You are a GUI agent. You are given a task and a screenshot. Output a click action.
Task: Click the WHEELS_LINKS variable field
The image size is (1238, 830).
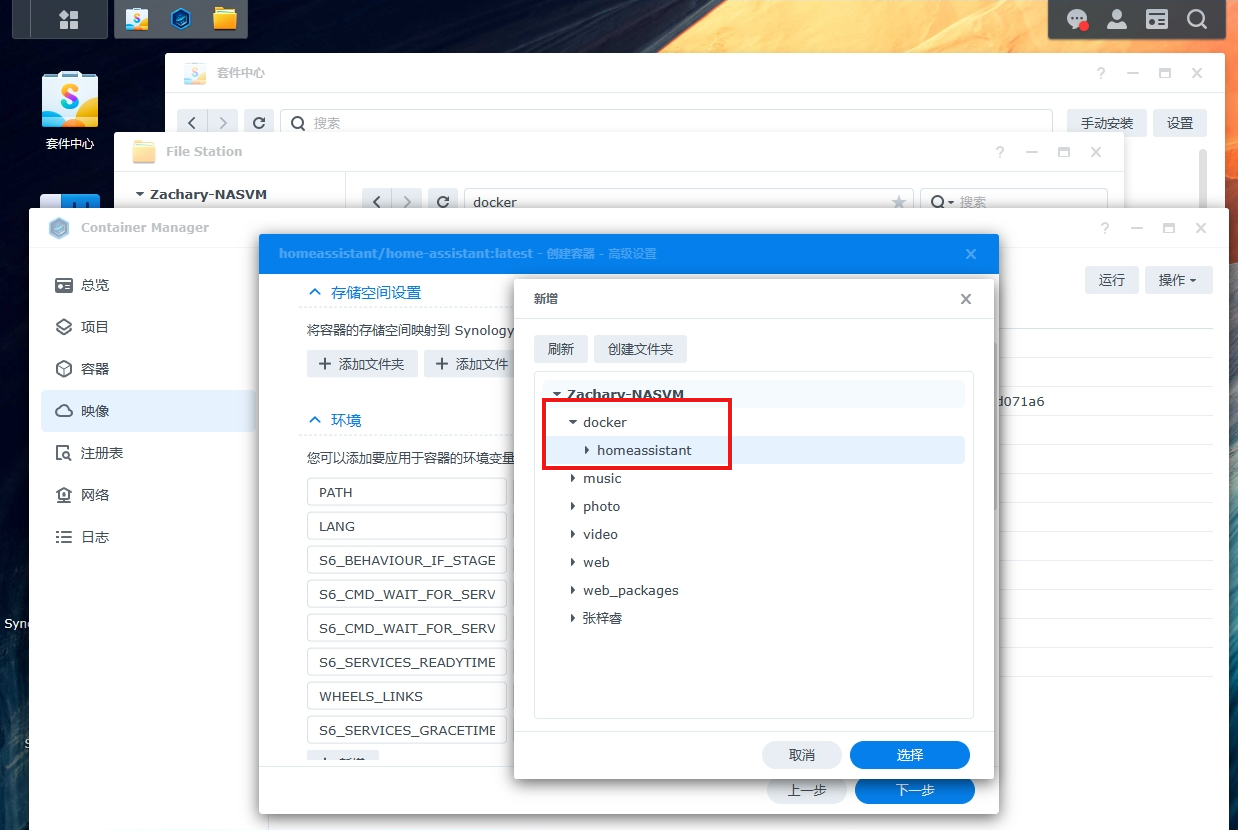click(x=407, y=696)
